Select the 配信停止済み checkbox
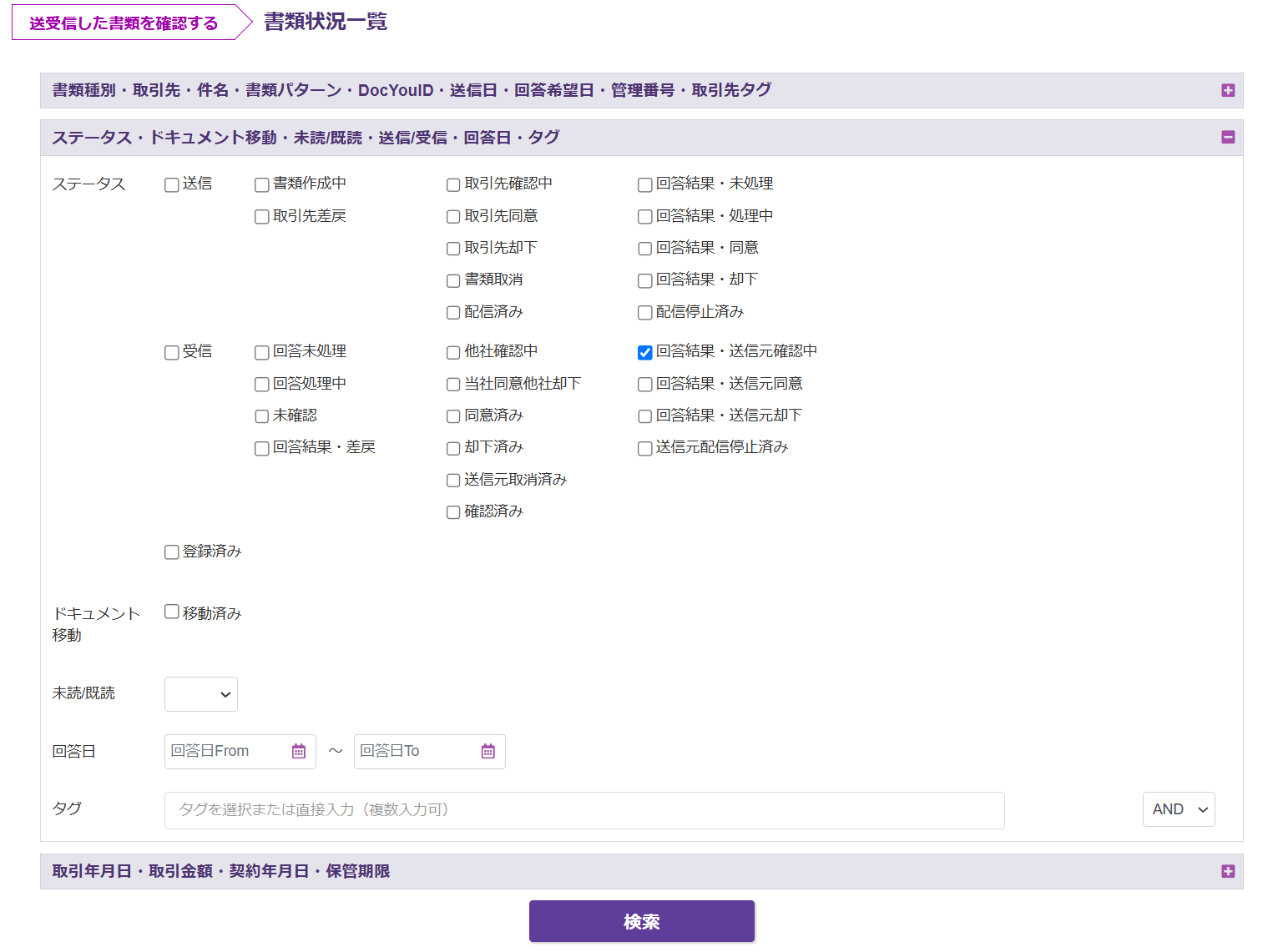Viewport: 1273px width, 952px height. pos(645,313)
